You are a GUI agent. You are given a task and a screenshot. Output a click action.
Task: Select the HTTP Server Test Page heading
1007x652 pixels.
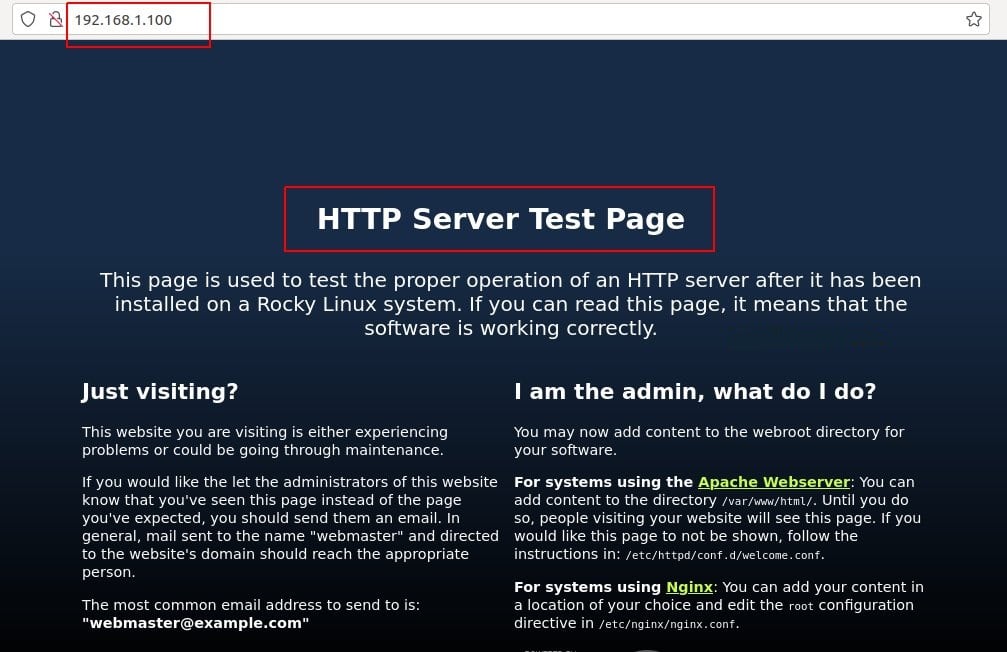click(500, 219)
